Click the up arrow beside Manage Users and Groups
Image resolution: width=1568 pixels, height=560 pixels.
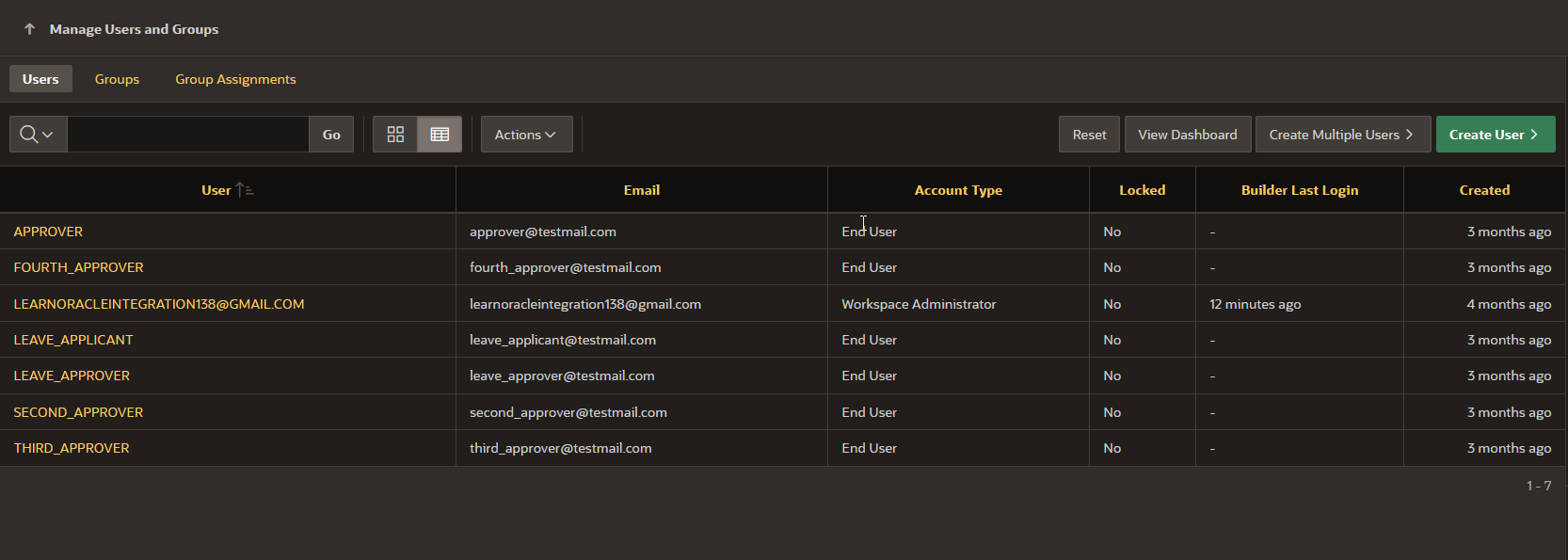(29, 29)
